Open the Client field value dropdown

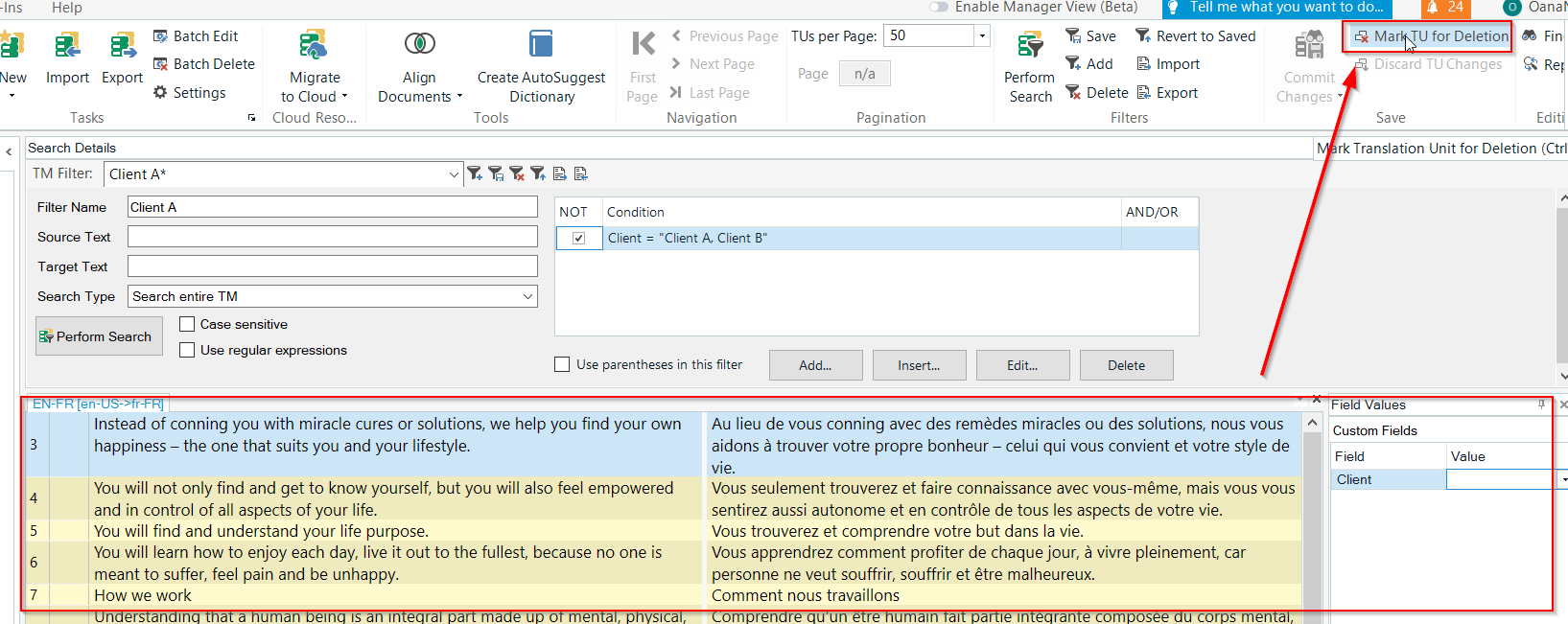pyautogui.click(x=1562, y=479)
